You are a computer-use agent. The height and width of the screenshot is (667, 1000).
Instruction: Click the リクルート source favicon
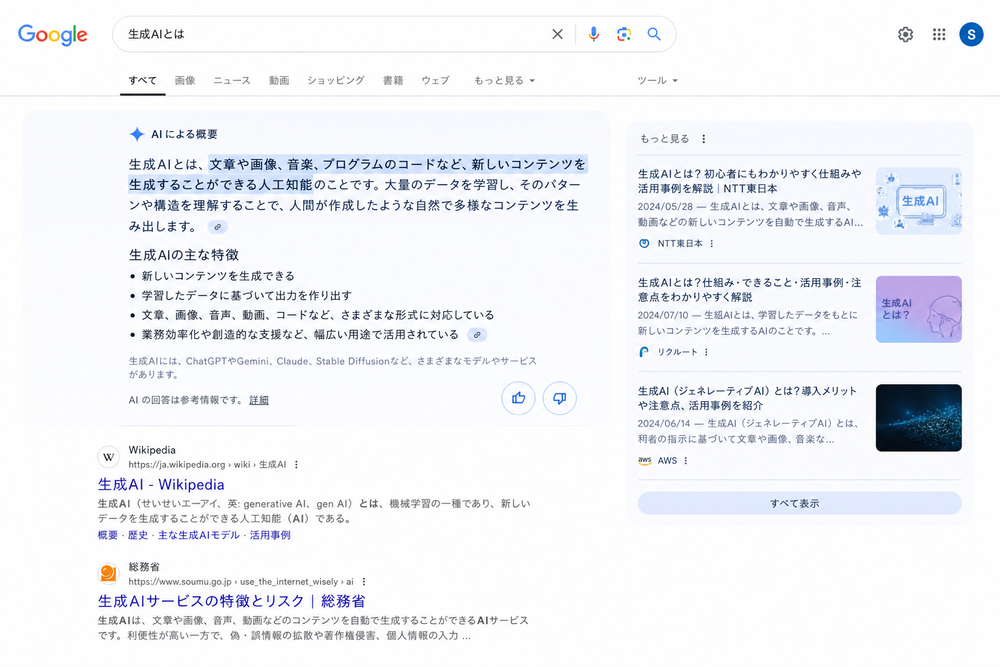coord(644,352)
